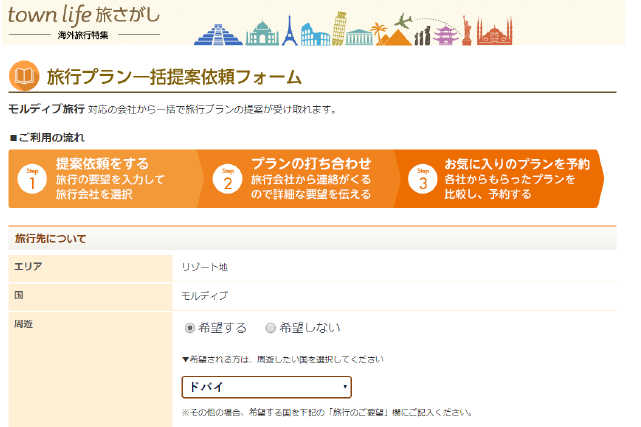Click the Step 1 circle icon
This screenshot has width=641, height=427.
31,180
